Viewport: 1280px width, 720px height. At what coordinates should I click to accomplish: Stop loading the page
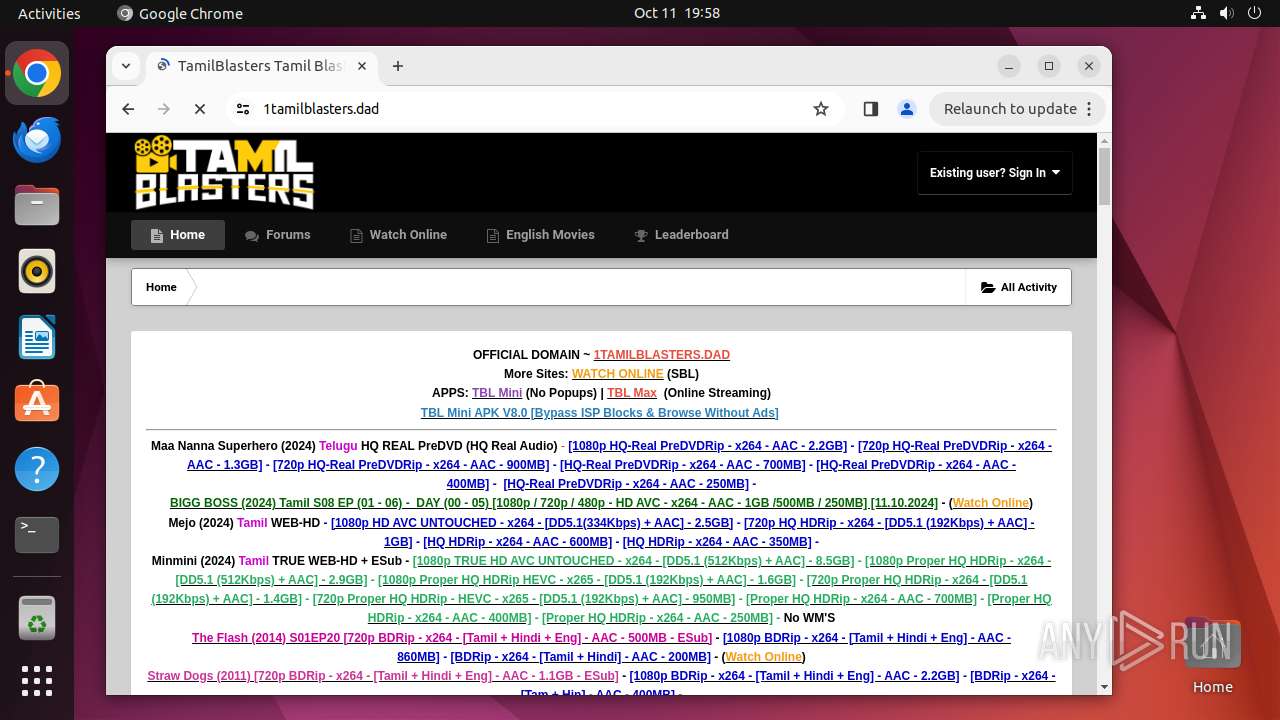(200, 109)
